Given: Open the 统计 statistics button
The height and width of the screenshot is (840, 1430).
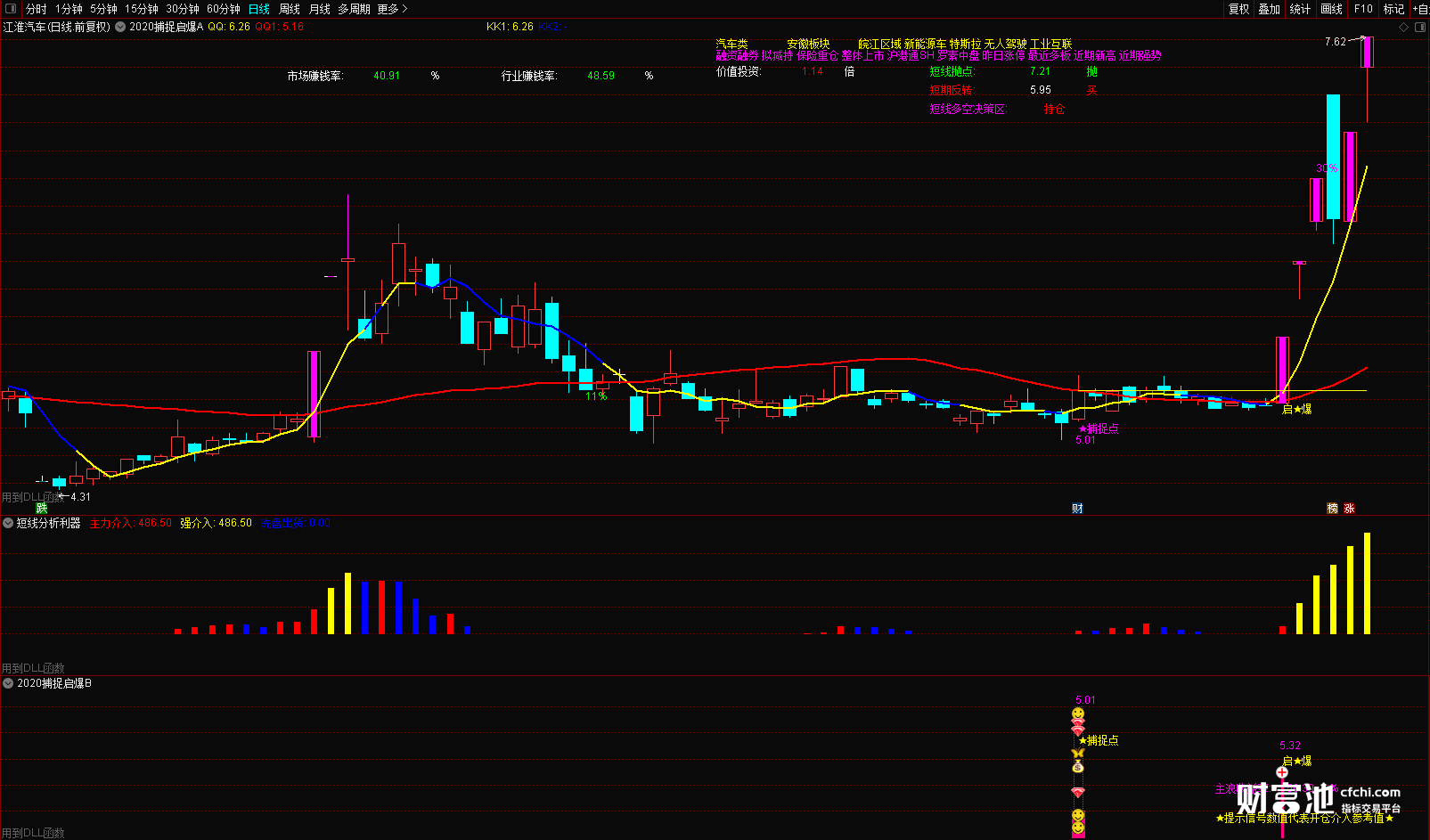Looking at the screenshot, I should (1300, 9).
